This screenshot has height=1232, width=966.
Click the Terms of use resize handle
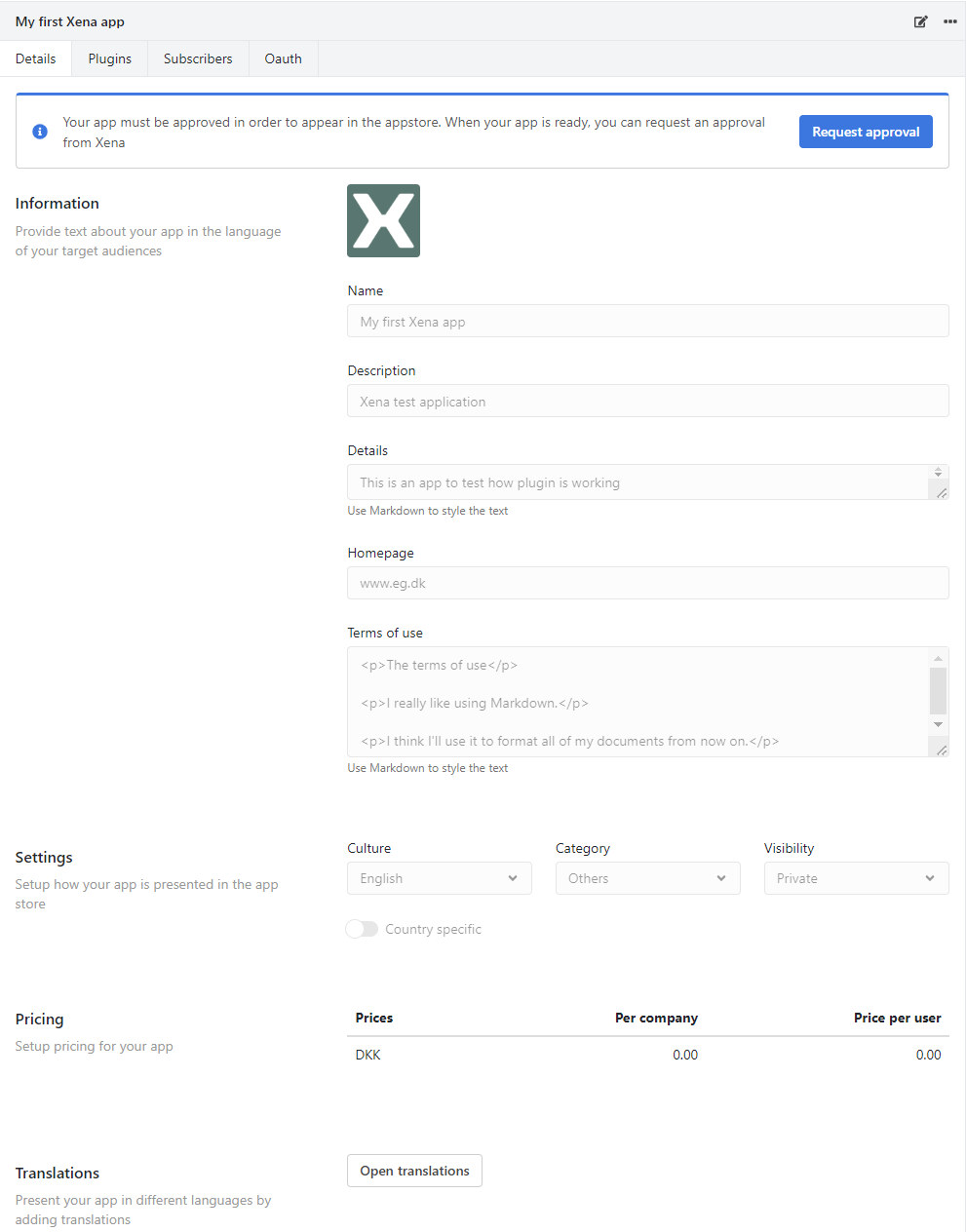point(942,750)
